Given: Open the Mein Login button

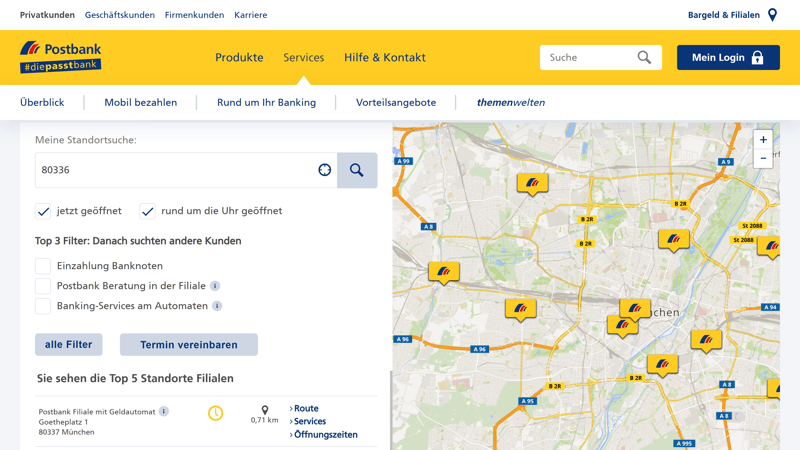Looking at the screenshot, I should pyautogui.click(x=728, y=58).
